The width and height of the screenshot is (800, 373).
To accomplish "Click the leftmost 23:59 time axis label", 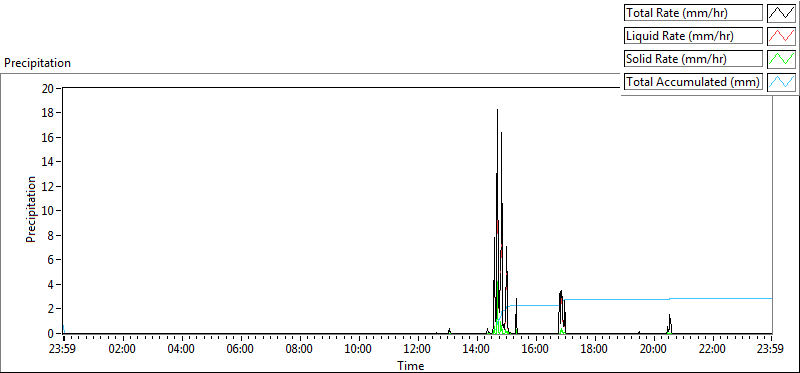I will 64,350.
